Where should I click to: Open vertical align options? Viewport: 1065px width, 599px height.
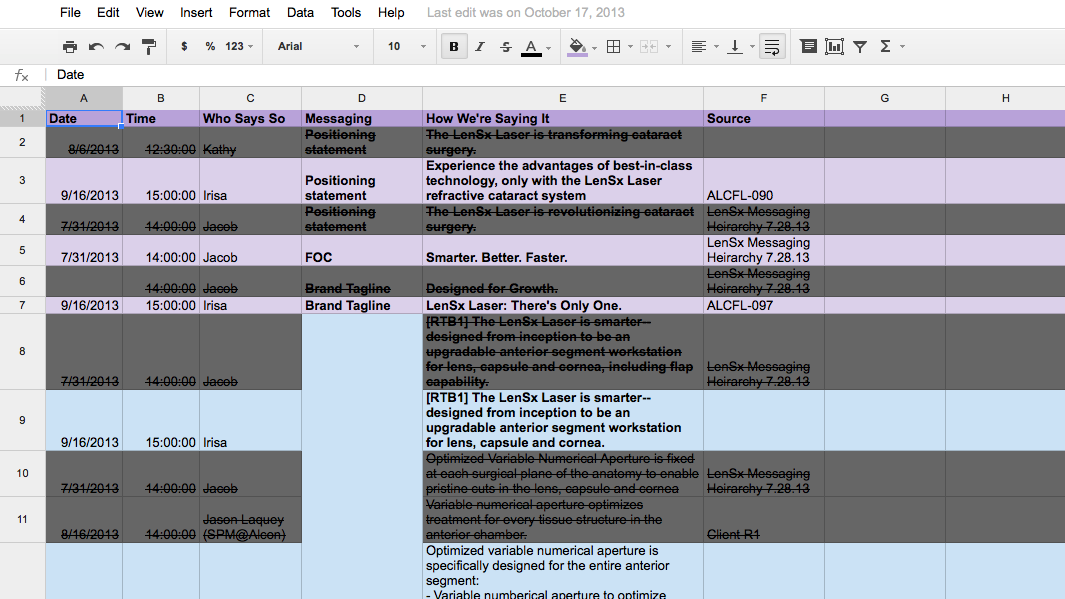tap(734, 47)
